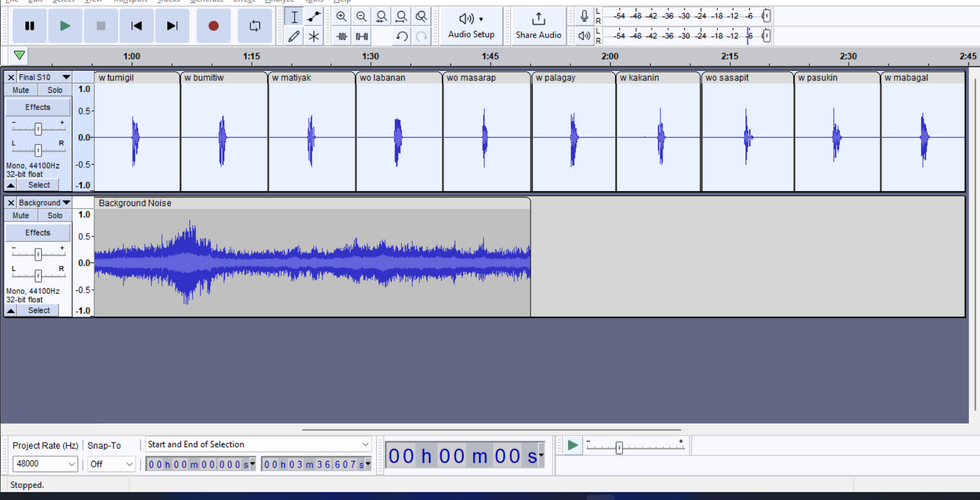Click the Final S10 pan slider
The width and height of the screenshot is (980, 500).
point(38,150)
